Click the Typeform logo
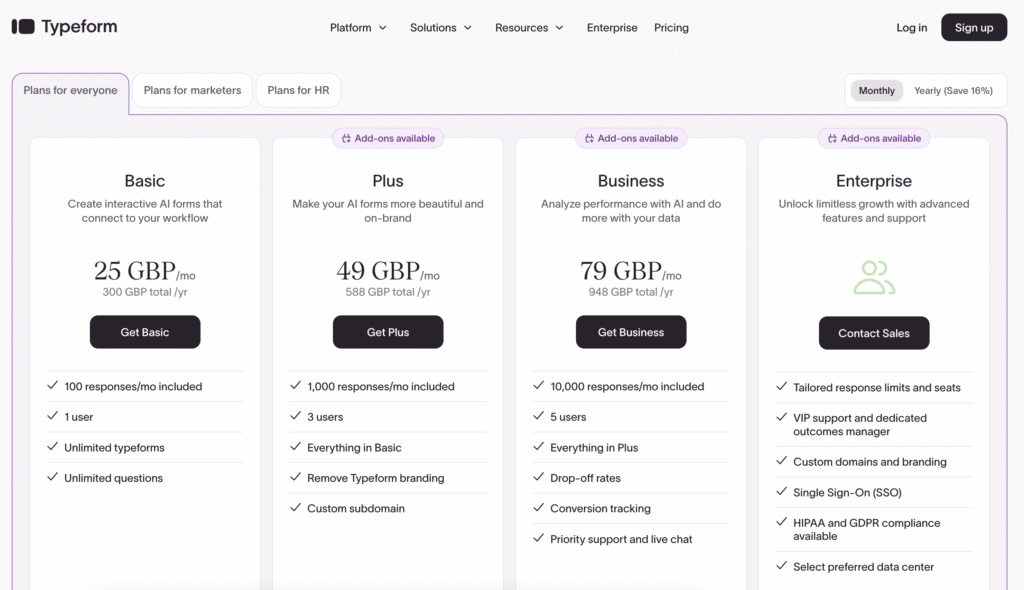The image size is (1024, 590). coord(64,27)
